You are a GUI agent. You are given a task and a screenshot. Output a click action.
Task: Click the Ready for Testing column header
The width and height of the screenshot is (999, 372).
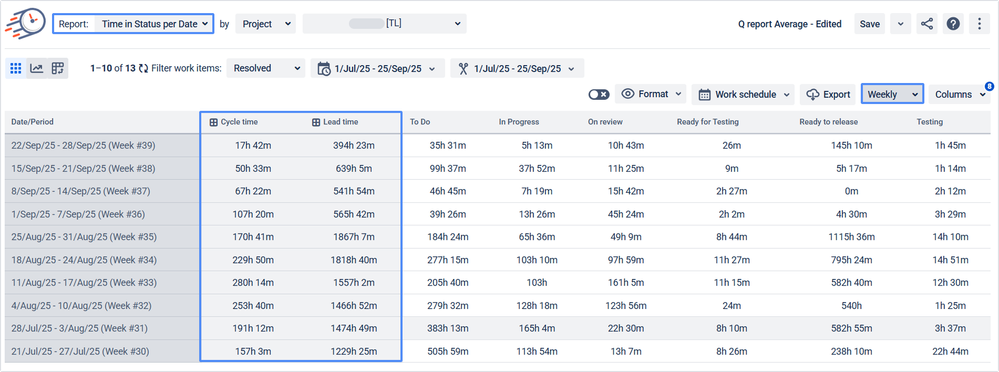pyautogui.click(x=707, y=122)
